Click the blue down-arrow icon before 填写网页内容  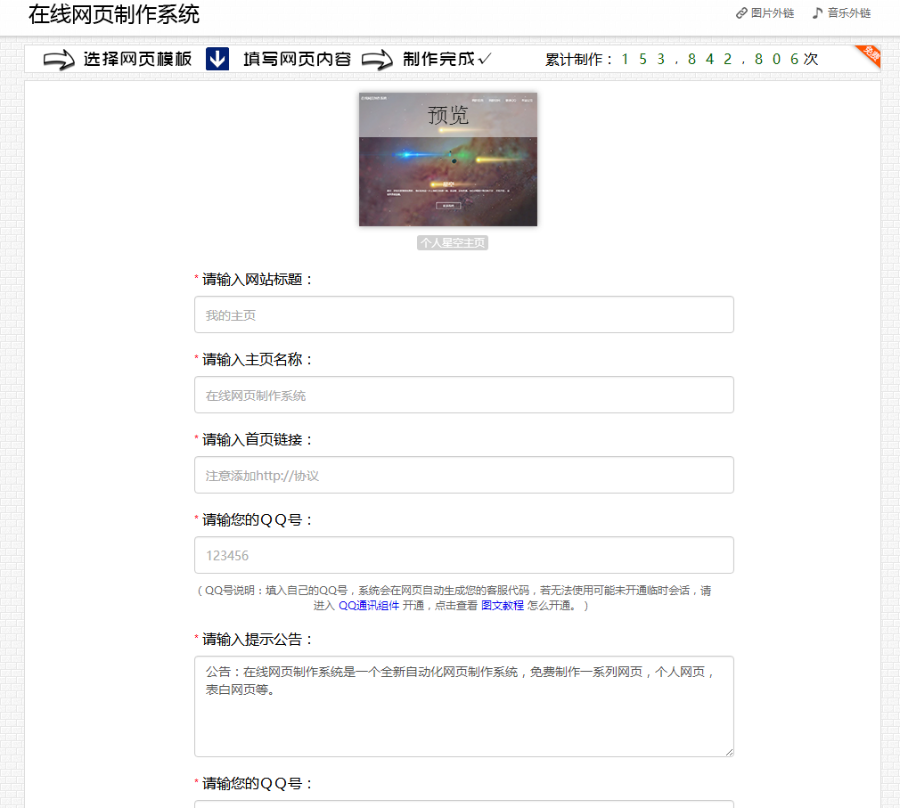tap(217, 61)
